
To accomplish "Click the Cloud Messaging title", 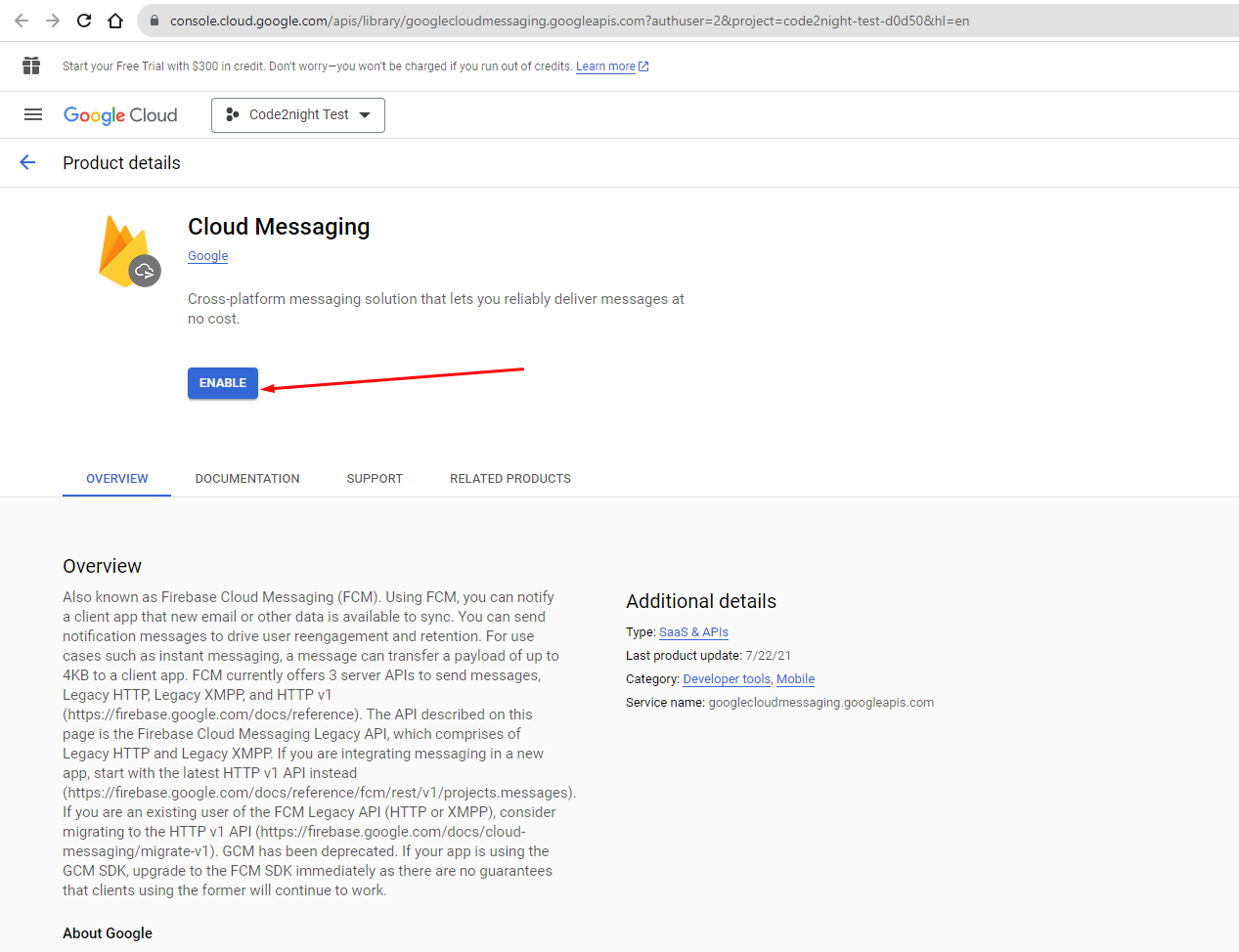I will coord(279,227).
